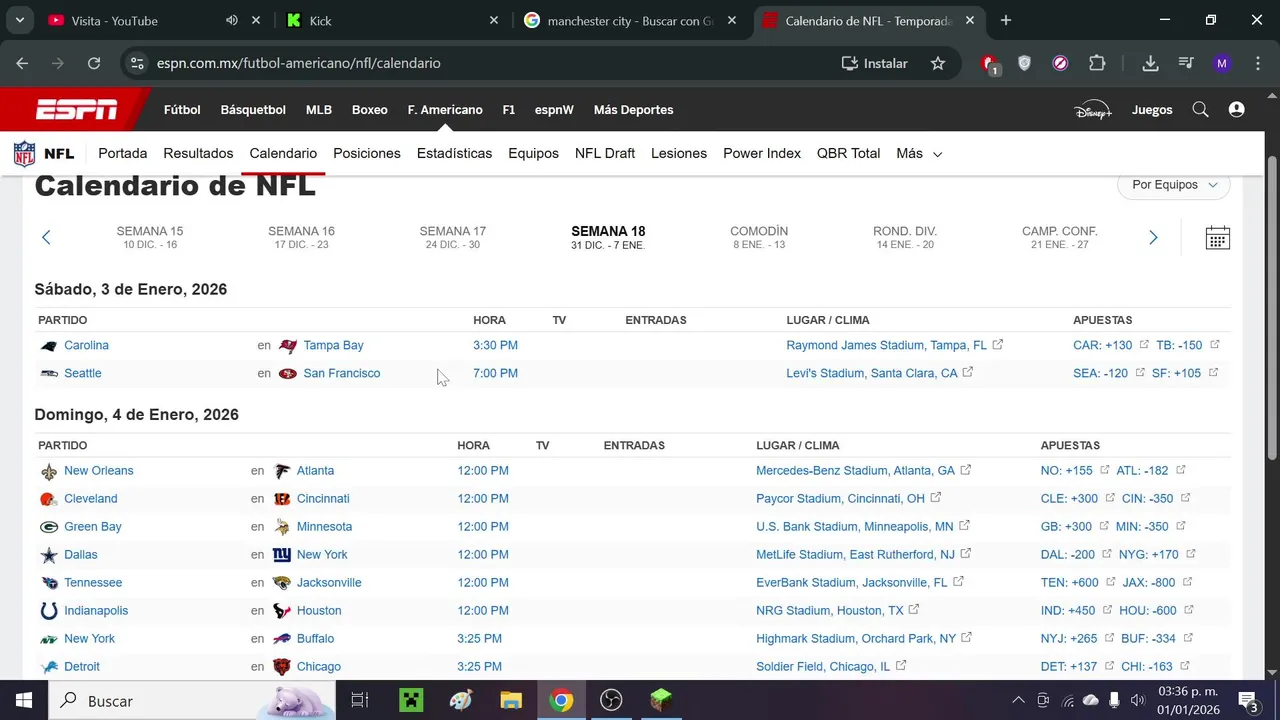Open the Windows notification center
This screenshot has height=720, width=1280.
click(1248, 700)
